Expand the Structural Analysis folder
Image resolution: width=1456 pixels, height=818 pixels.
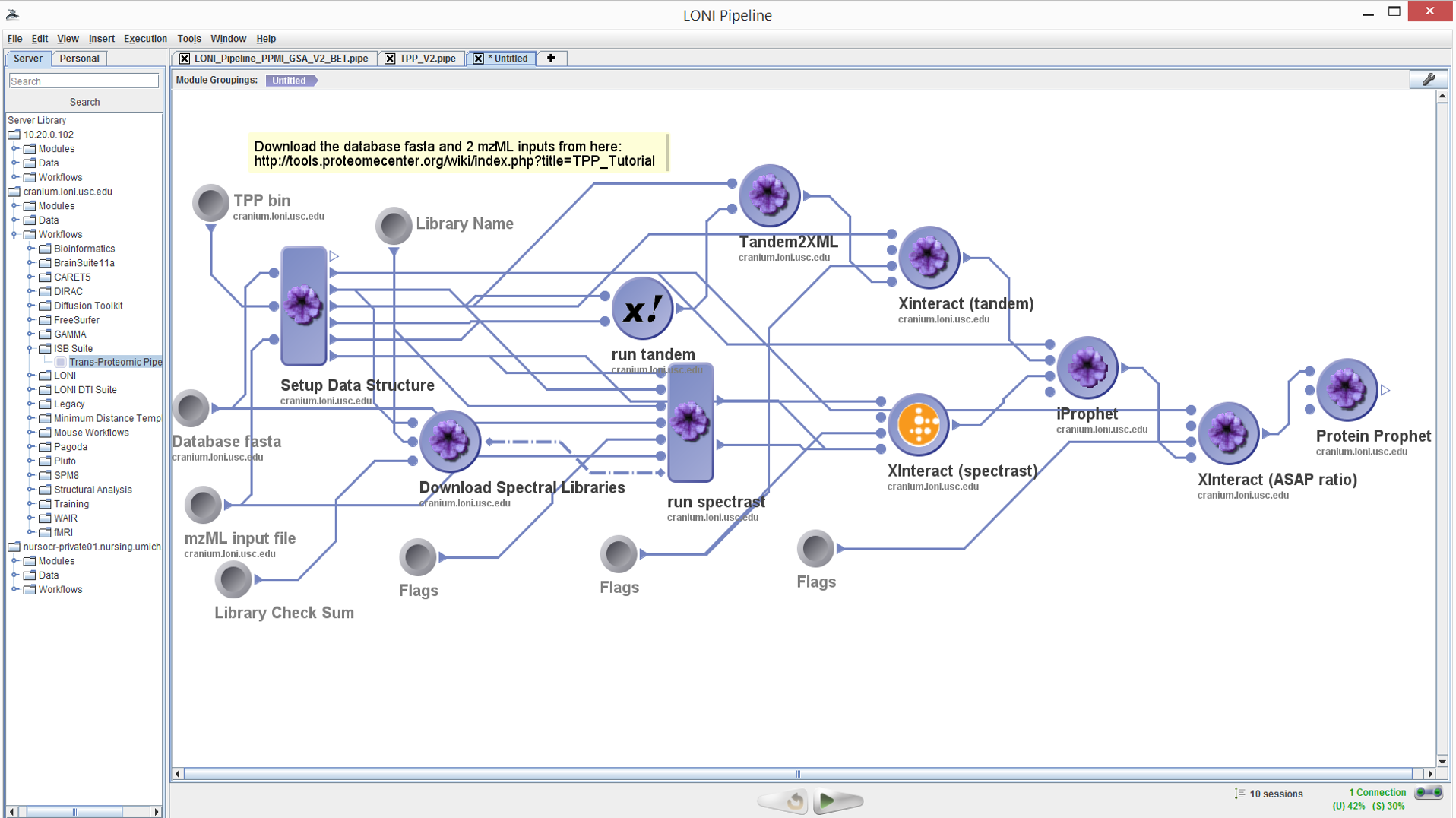coord(30,490)
